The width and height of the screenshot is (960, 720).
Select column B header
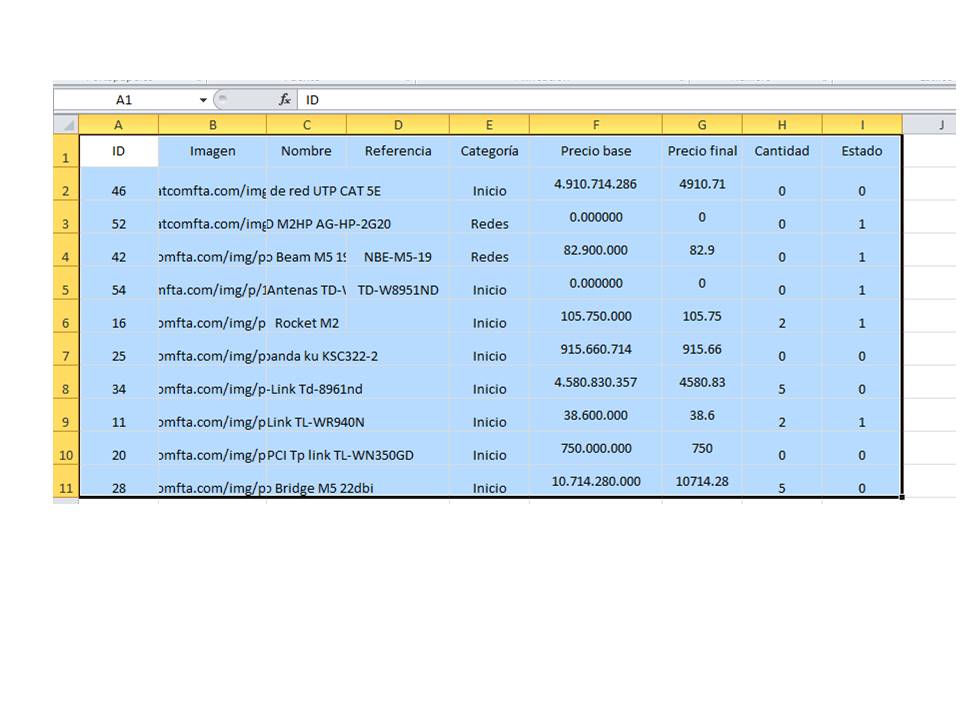(212, 125)
